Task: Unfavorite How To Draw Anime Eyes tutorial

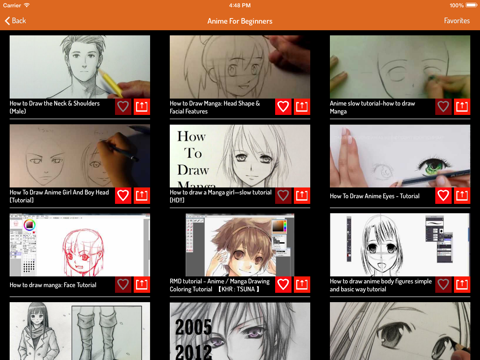Action: coord(443,196)
